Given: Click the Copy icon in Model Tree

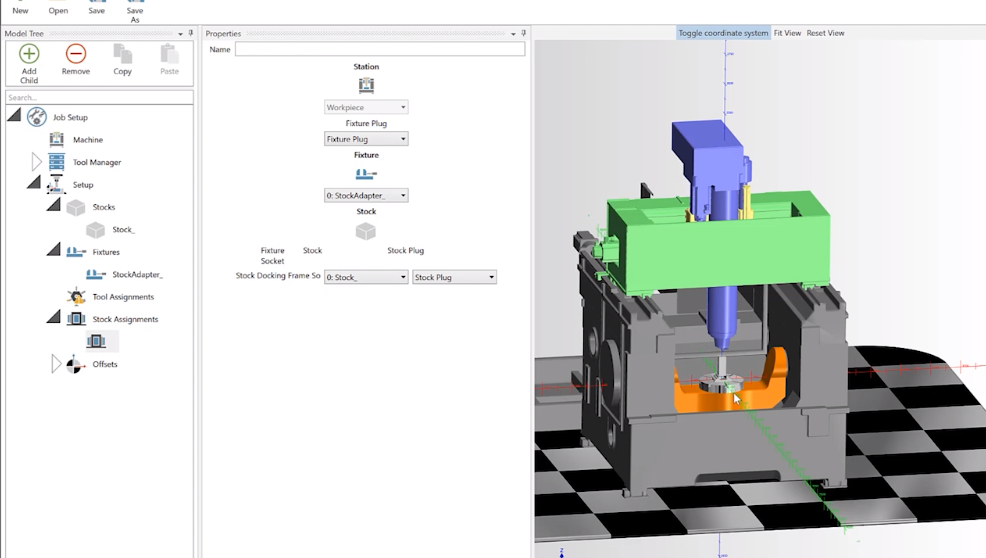Looking at the screenshot, I should (x=123, y=54).
